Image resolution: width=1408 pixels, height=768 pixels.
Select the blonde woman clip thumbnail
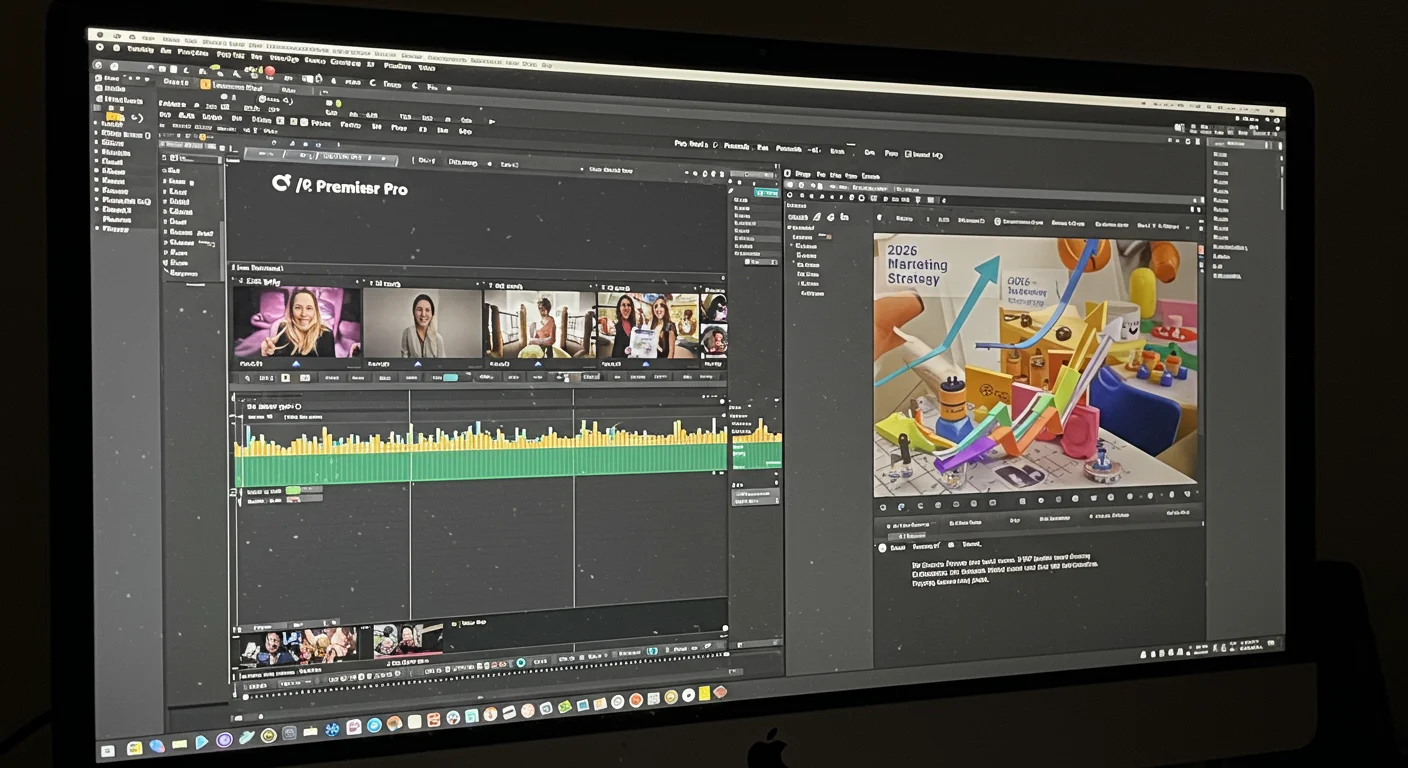tap(297, 322)
